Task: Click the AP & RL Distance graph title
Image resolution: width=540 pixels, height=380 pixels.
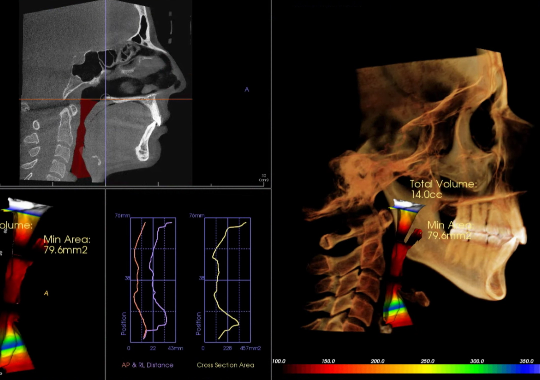Action: tap(147, 365)
